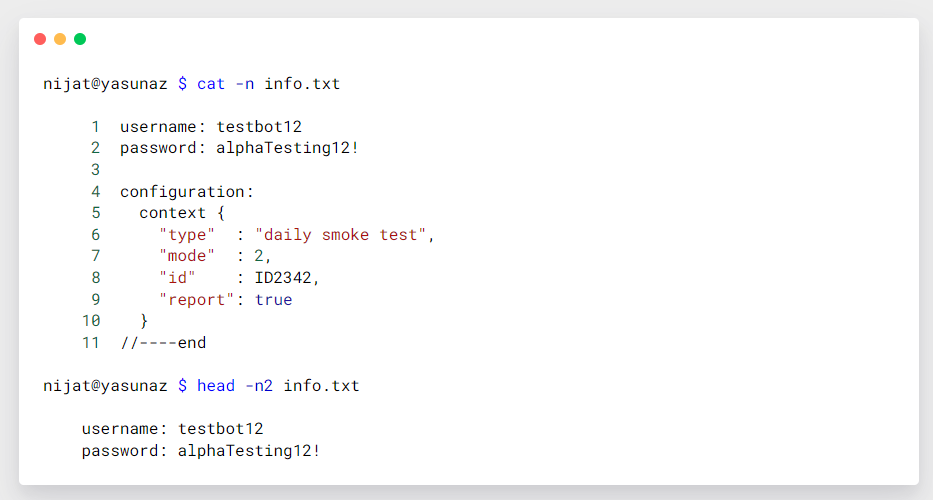933x500 pixels.
Task: Click the "daily smoke test" string value
Action: click(341, 235)
